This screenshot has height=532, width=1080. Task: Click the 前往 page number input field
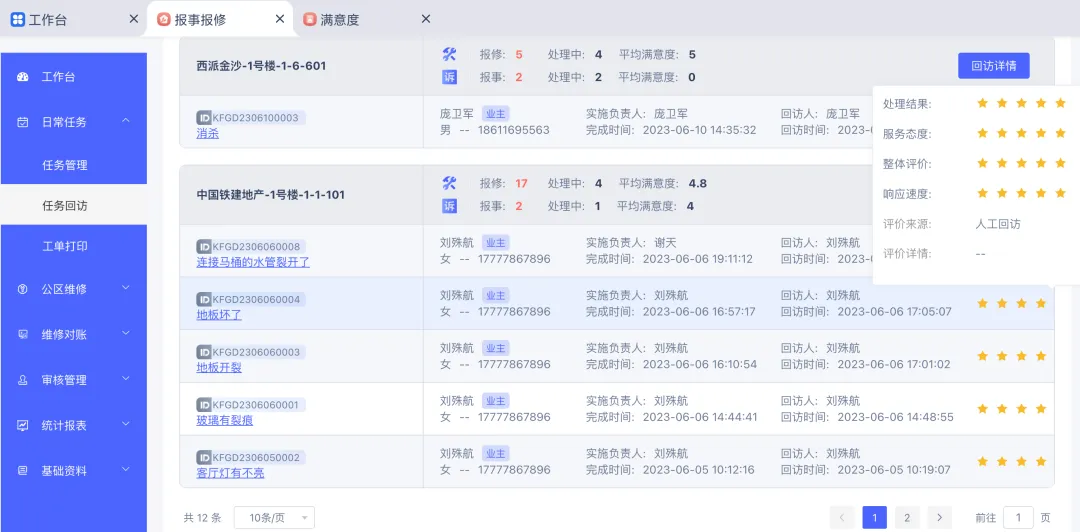pos(1017,517)
